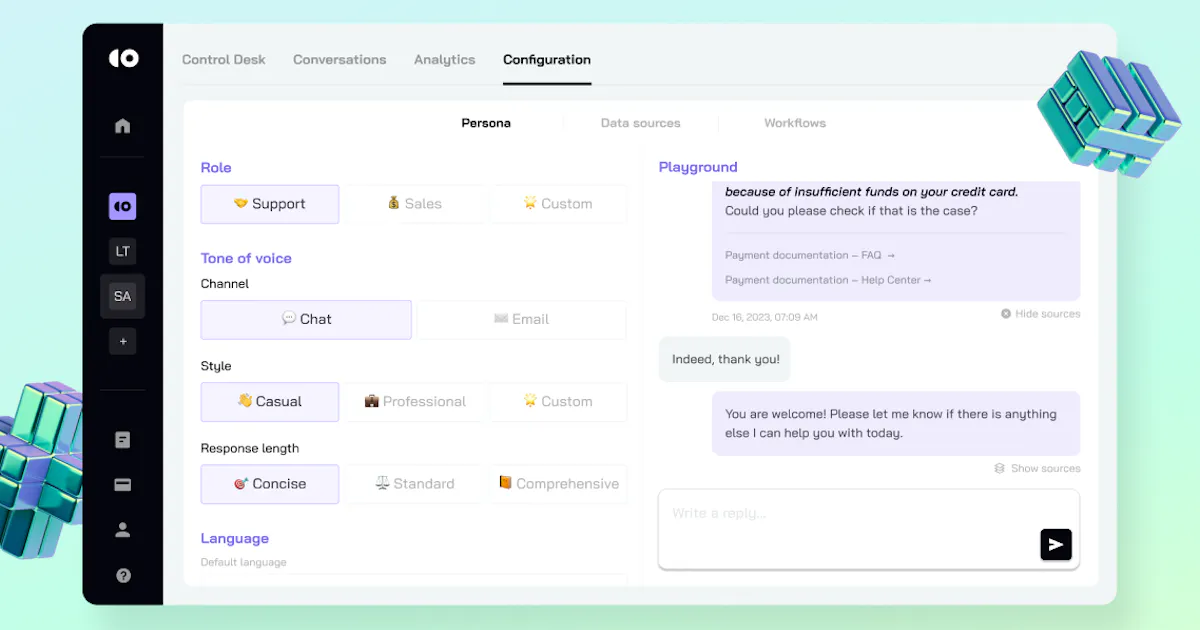The height and width of the screenshot is (630, 1200).
Task: Switch to the SA workspace
Action: click(123, 296)
